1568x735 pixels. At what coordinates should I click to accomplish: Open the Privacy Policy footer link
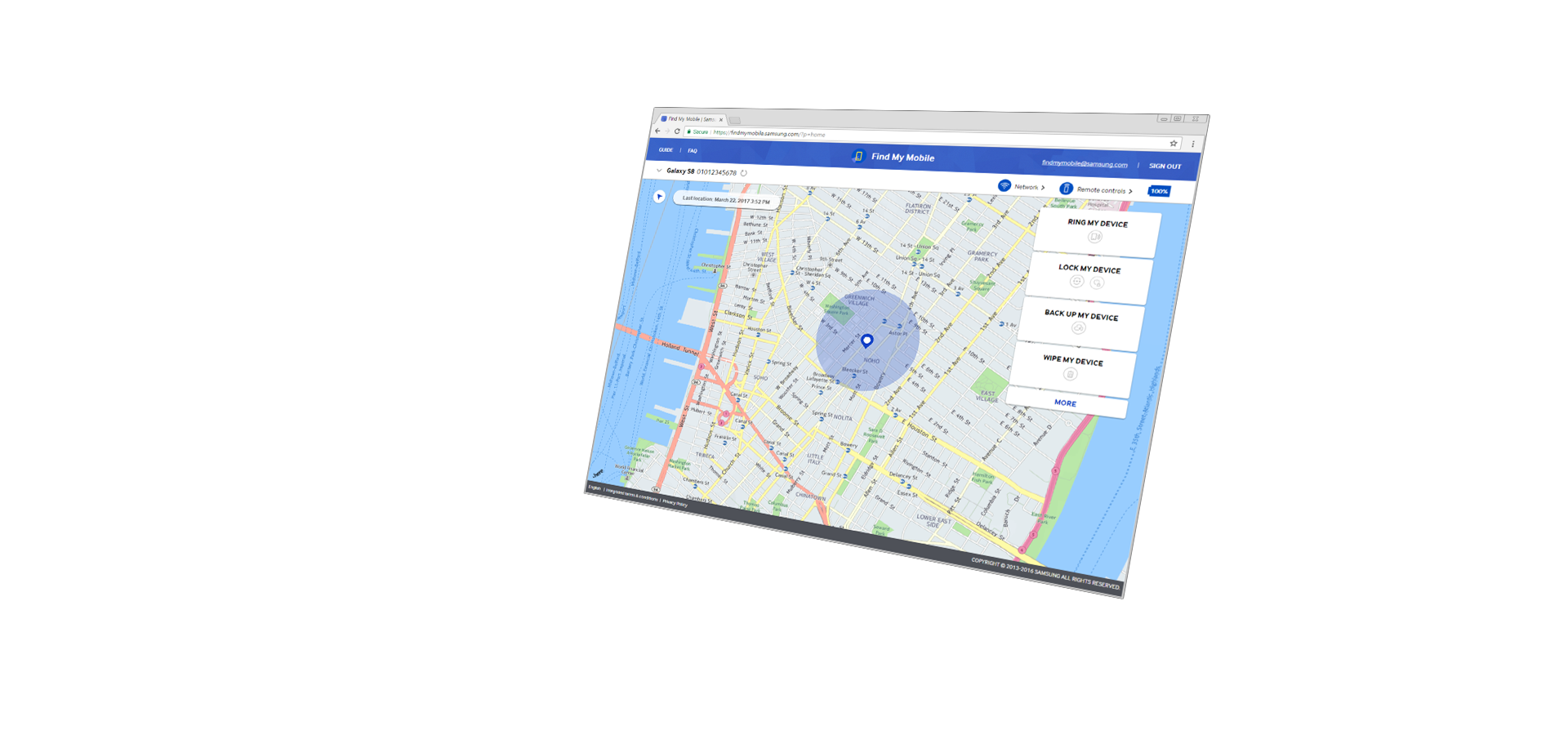(x=675, y=503)
